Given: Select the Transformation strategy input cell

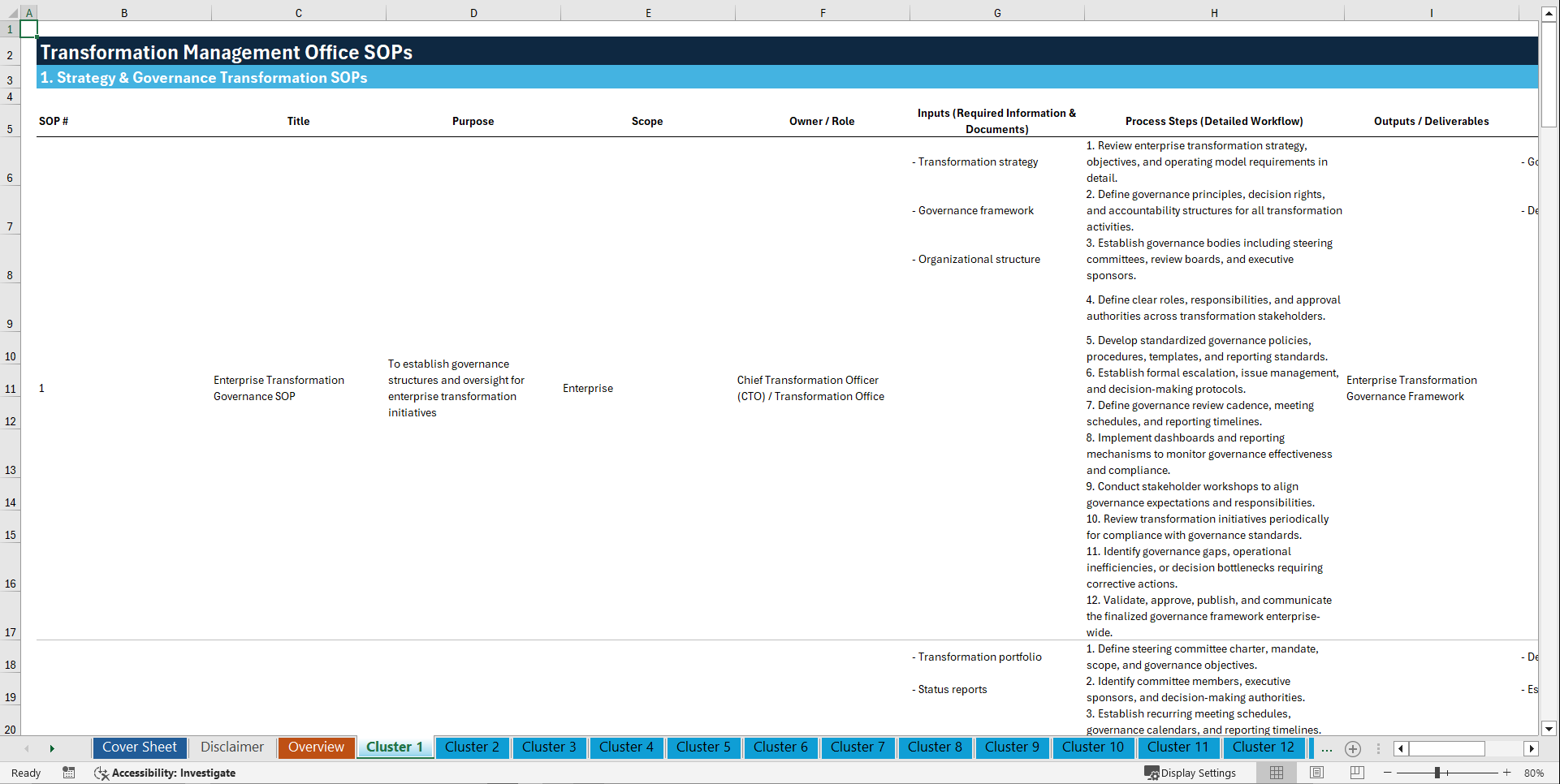Looking at the screenshot, I should coord(997,162).
